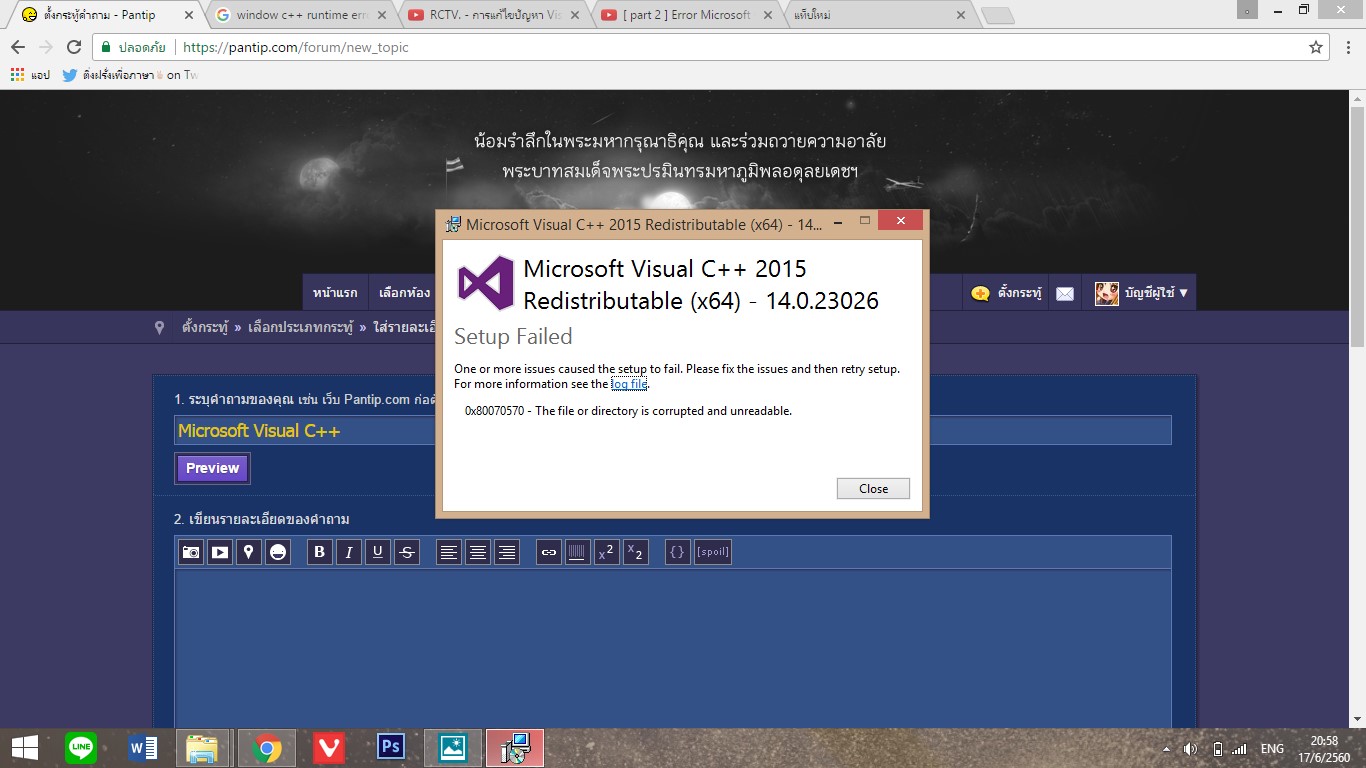
Task: Toggle italic formatting in the editor
Action: [349, 552]
